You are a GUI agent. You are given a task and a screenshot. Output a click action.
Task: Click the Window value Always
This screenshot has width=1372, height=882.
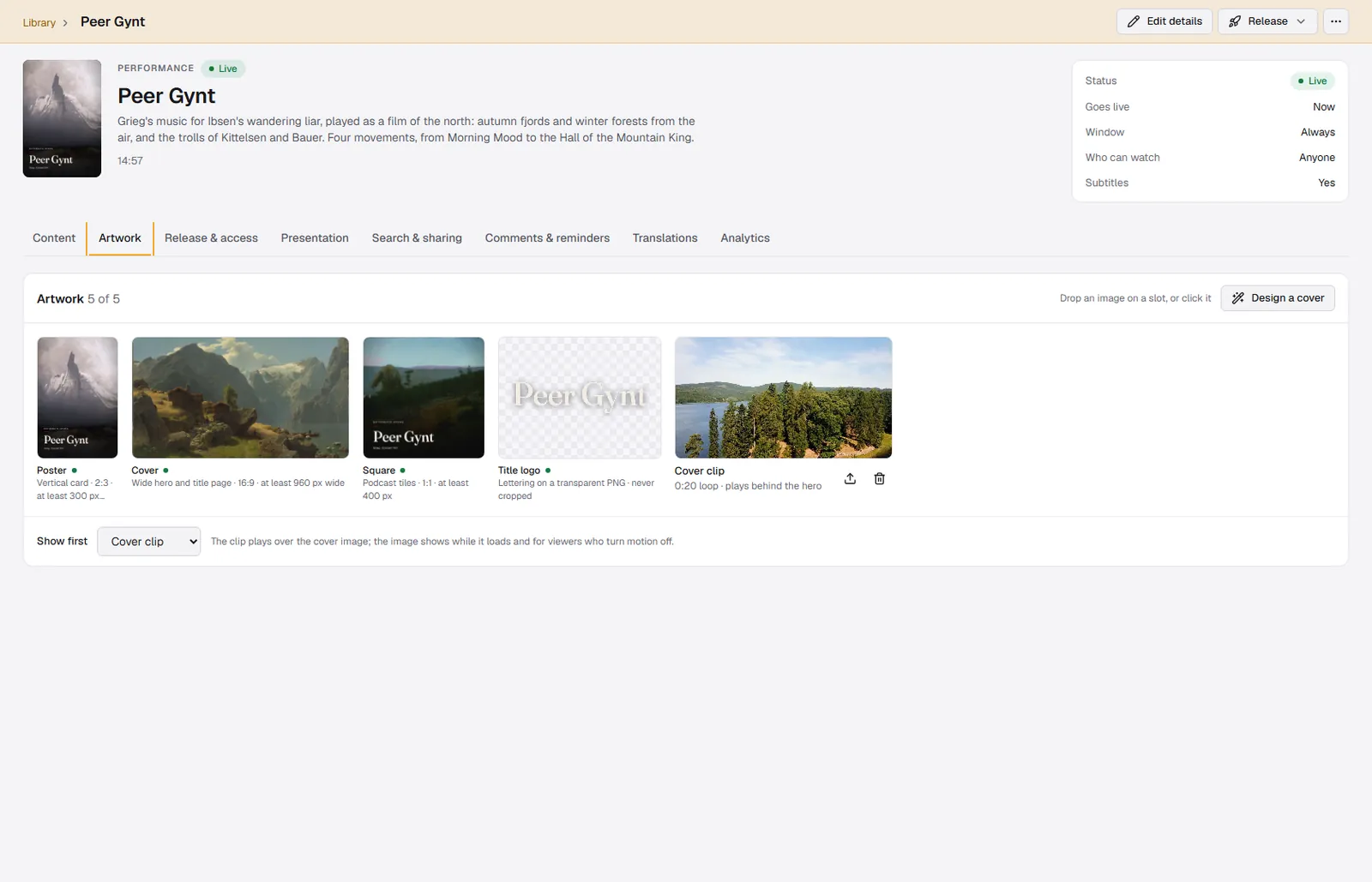pyautogui.click(x=1317, y=132)
